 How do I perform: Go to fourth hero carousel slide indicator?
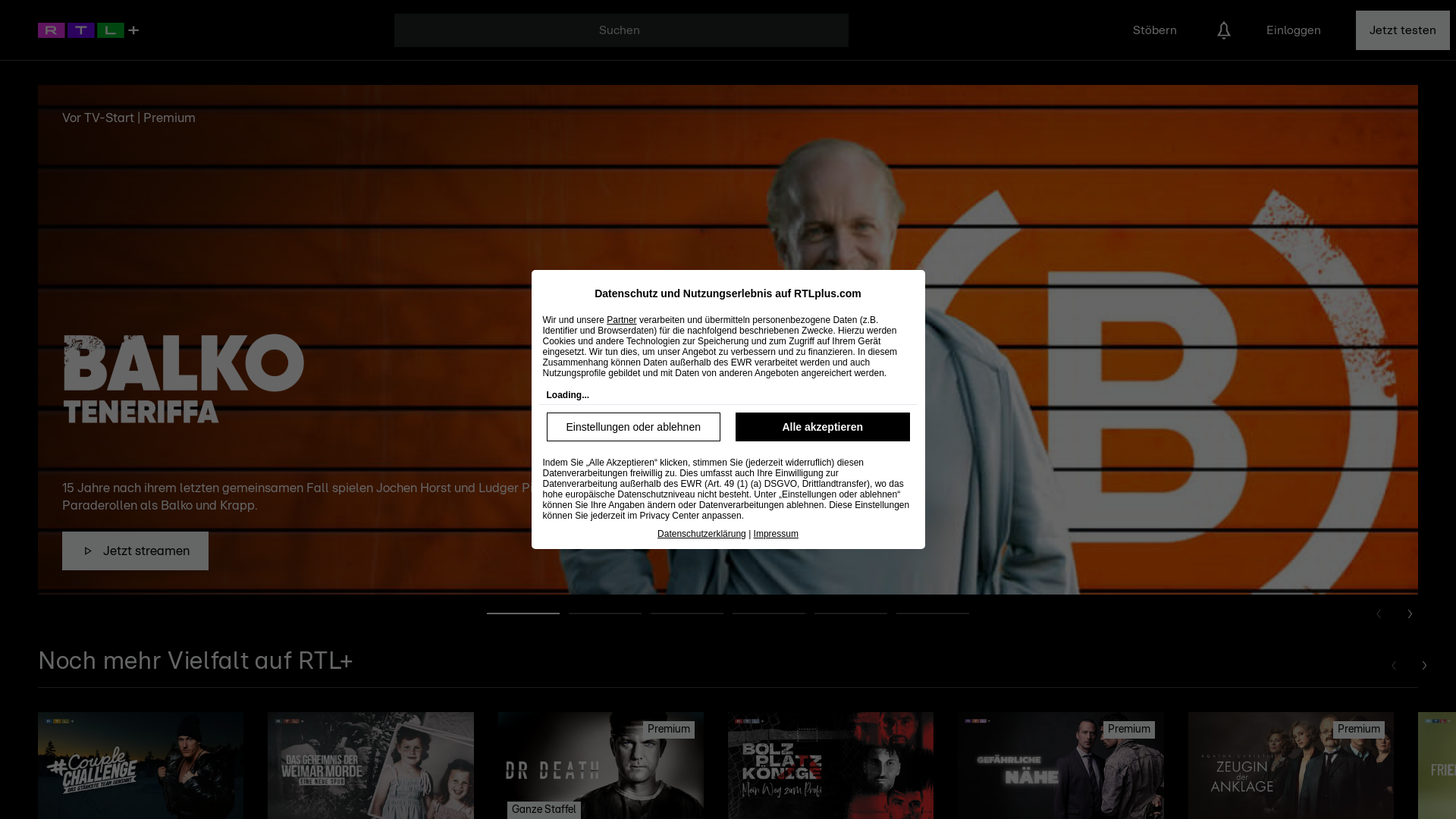769,613
